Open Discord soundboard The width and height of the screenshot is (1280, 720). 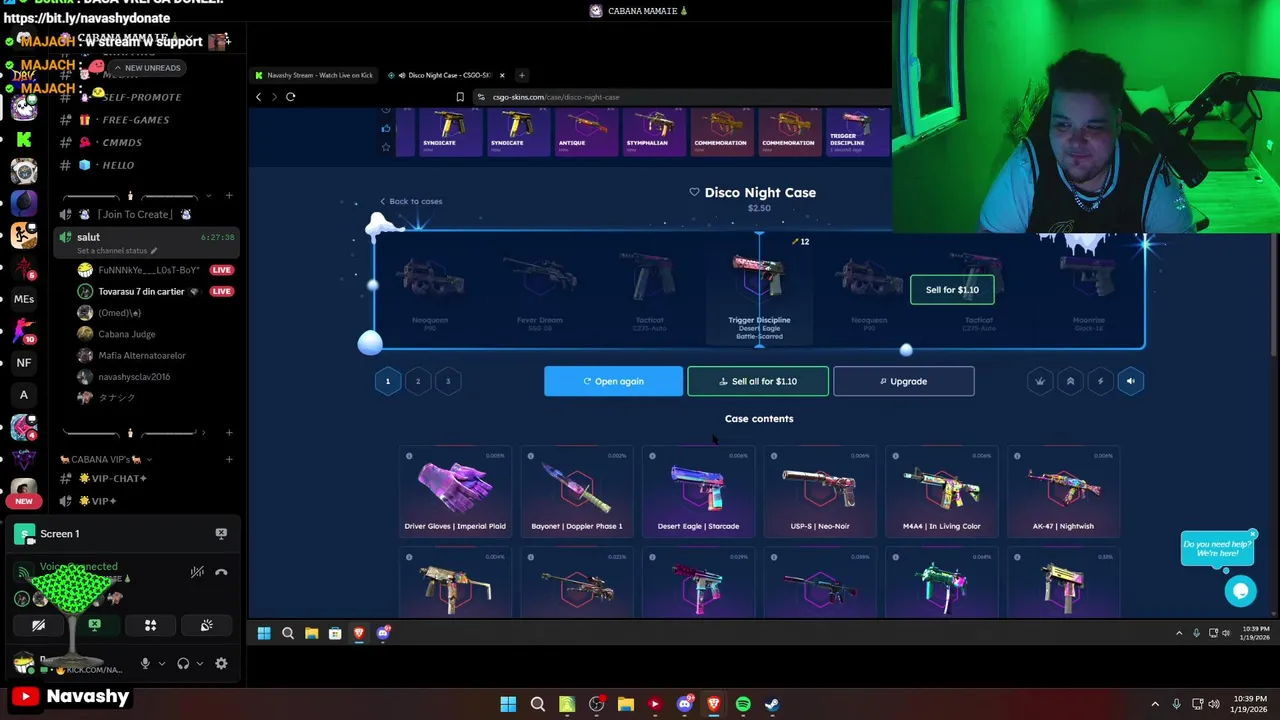pos(206,626)
